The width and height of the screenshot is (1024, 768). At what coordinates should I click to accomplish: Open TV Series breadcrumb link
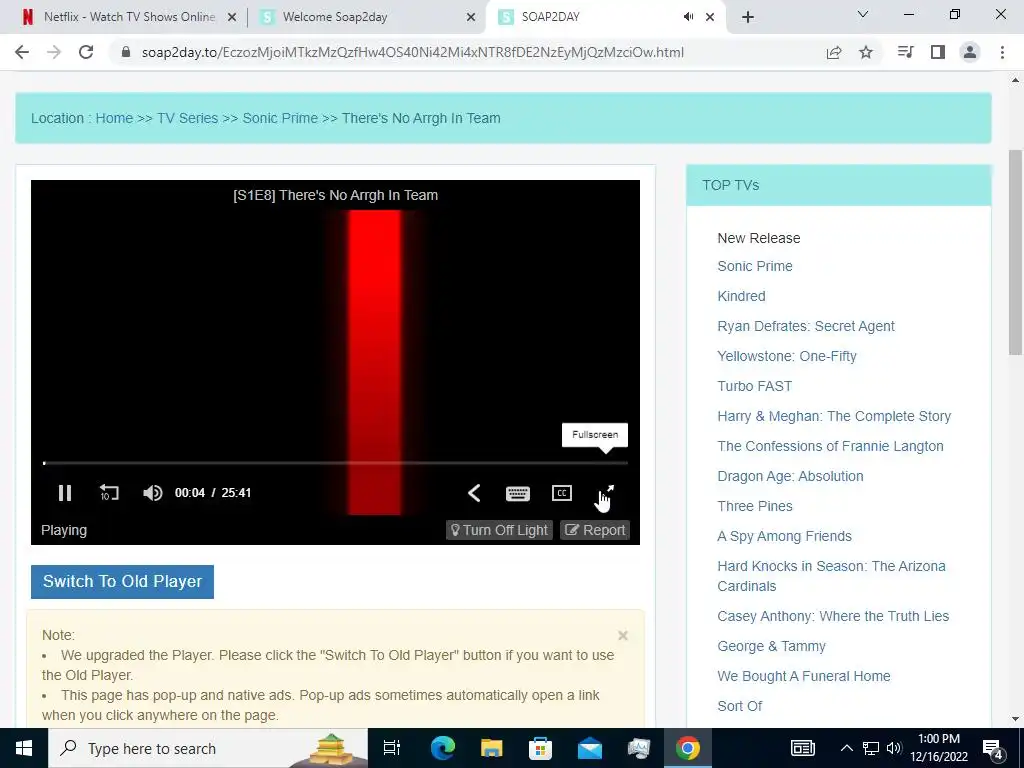click(187, 118)
